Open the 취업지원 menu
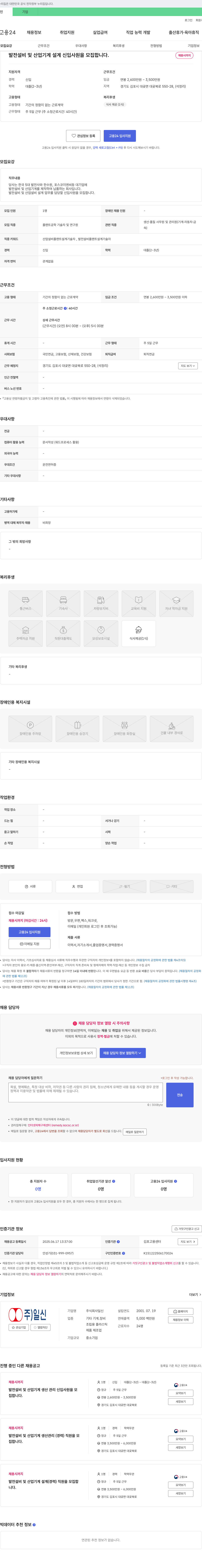 click(67, 32)
